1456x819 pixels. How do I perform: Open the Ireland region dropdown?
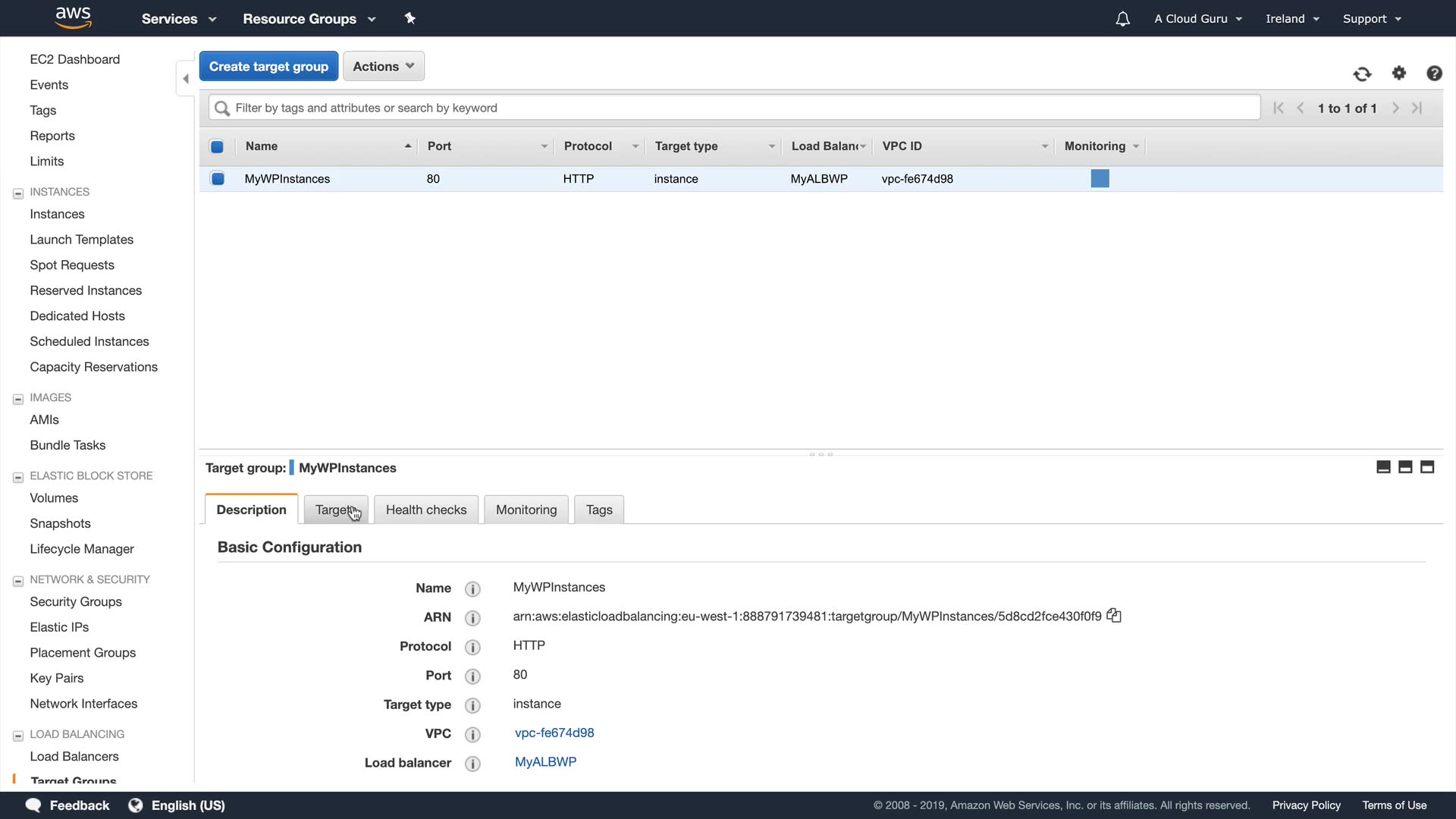[x=1291, y=19]
